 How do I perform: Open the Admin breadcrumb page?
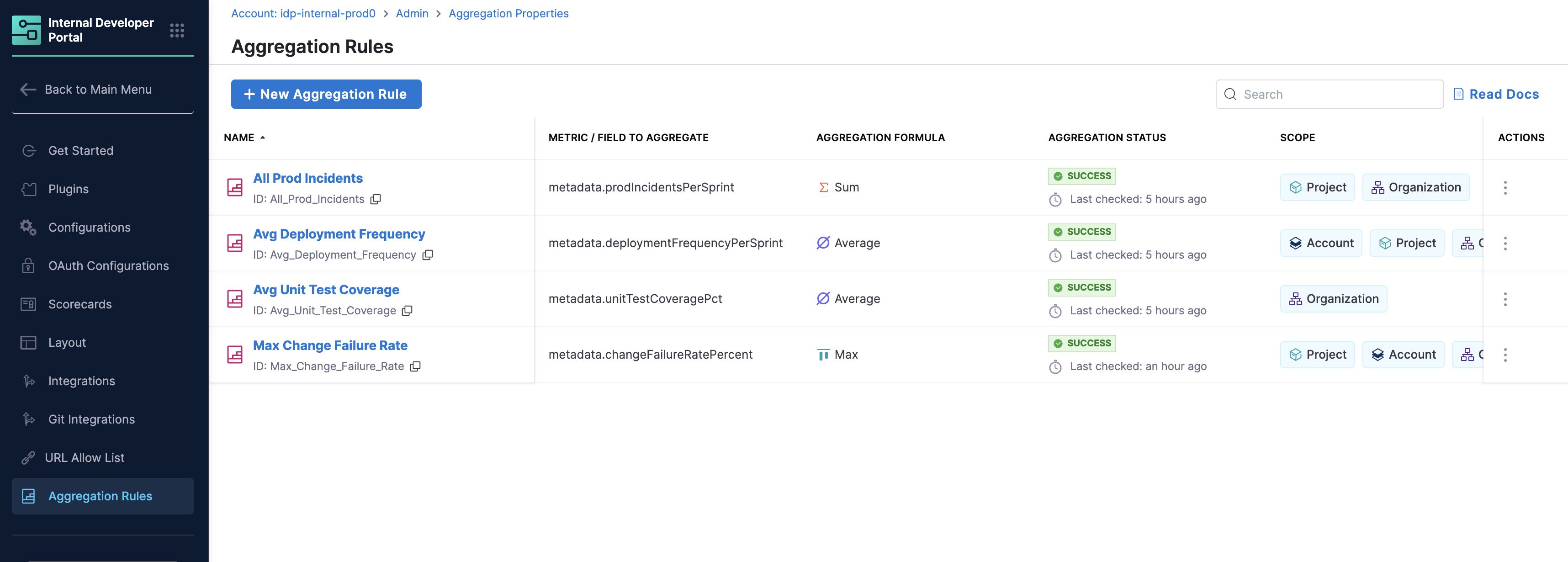click(x=412, y=13)
